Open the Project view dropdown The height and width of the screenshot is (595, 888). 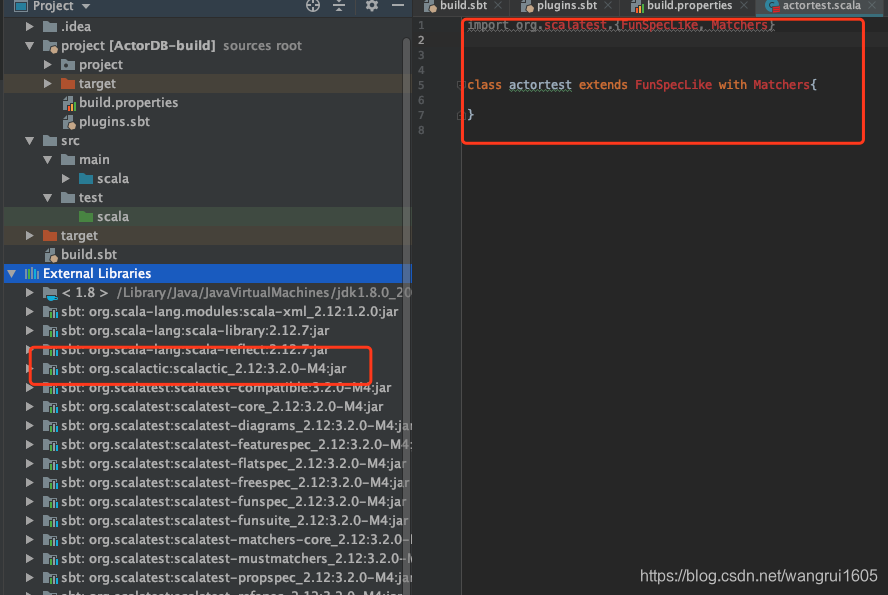(86, 6)
